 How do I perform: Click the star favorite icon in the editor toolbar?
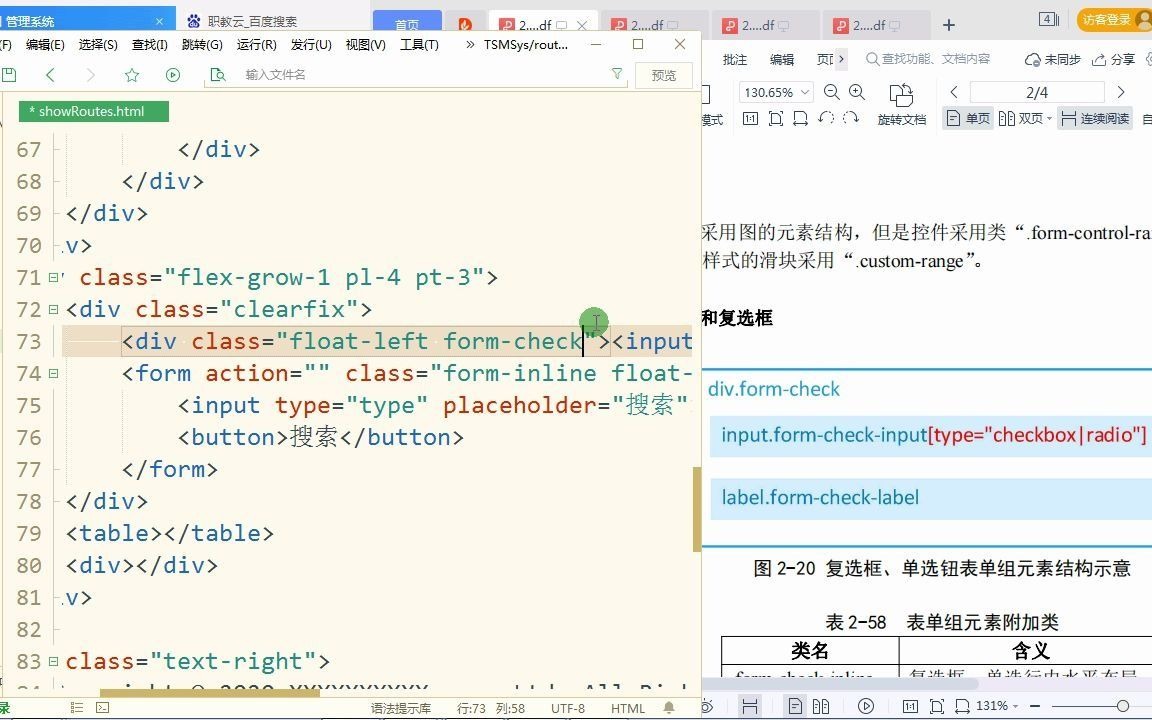(x=132, y=74)
